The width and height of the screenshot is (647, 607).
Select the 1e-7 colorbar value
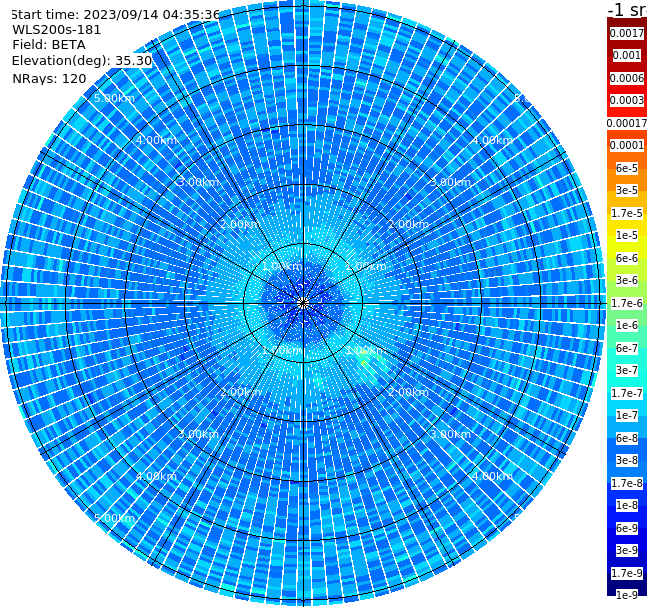(627, 415)
